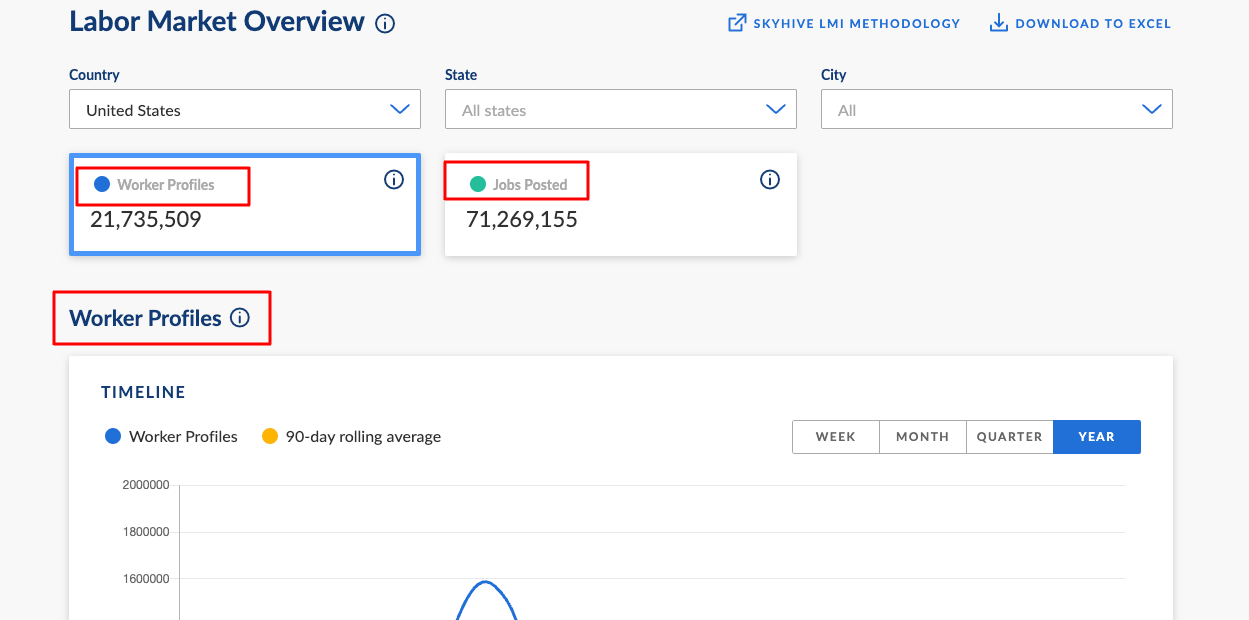Click info icon next to Worker Profiles heading
The height and width of the screenshot is (620, 1249).
pyautogui.click(x=240, y=318)
